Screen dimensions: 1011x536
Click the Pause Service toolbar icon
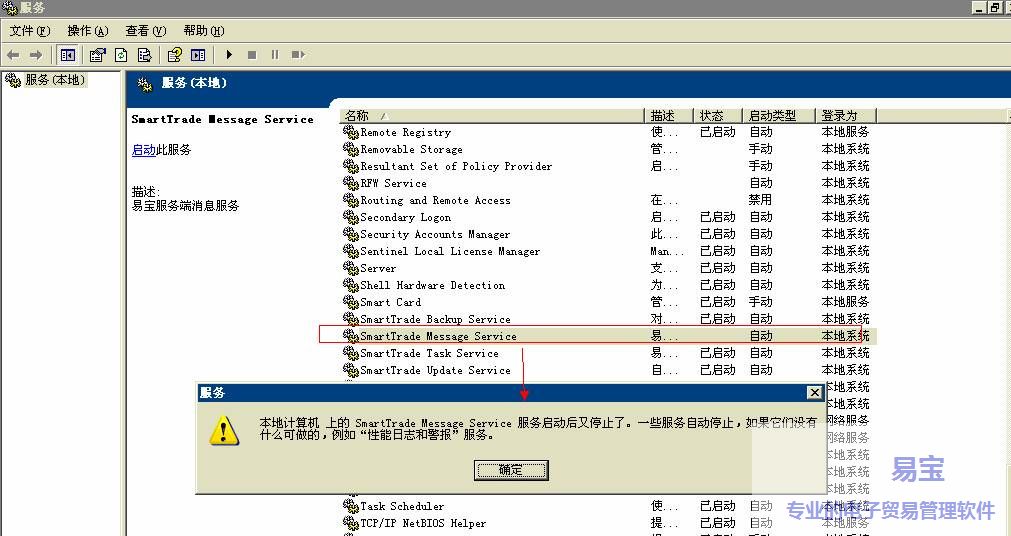click(274, 55)
